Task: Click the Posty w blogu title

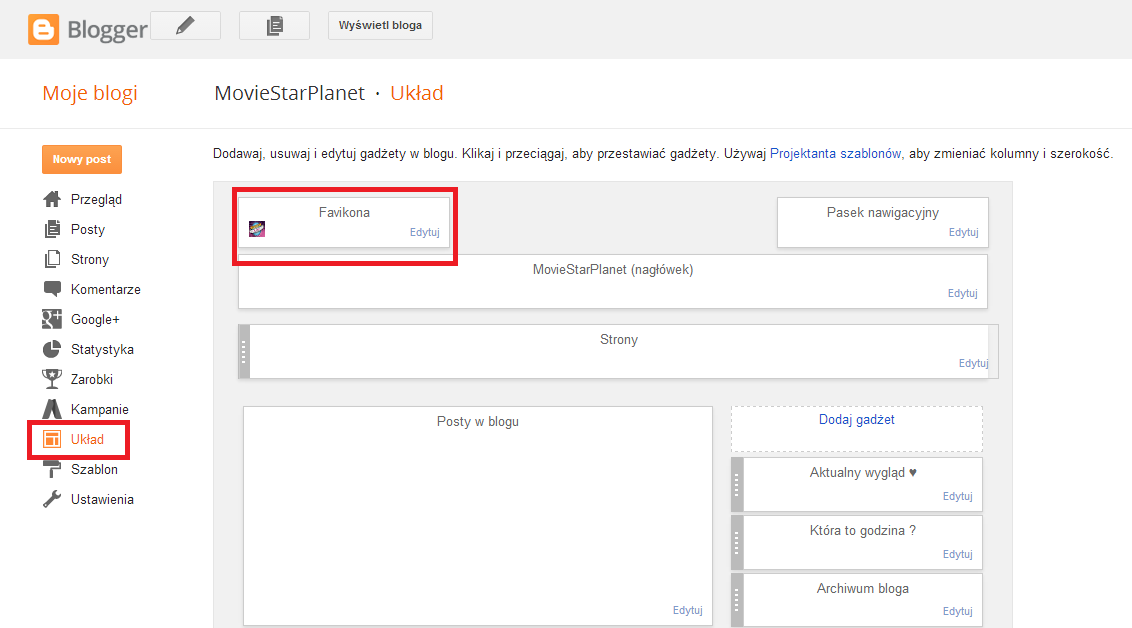Action: 477,422
